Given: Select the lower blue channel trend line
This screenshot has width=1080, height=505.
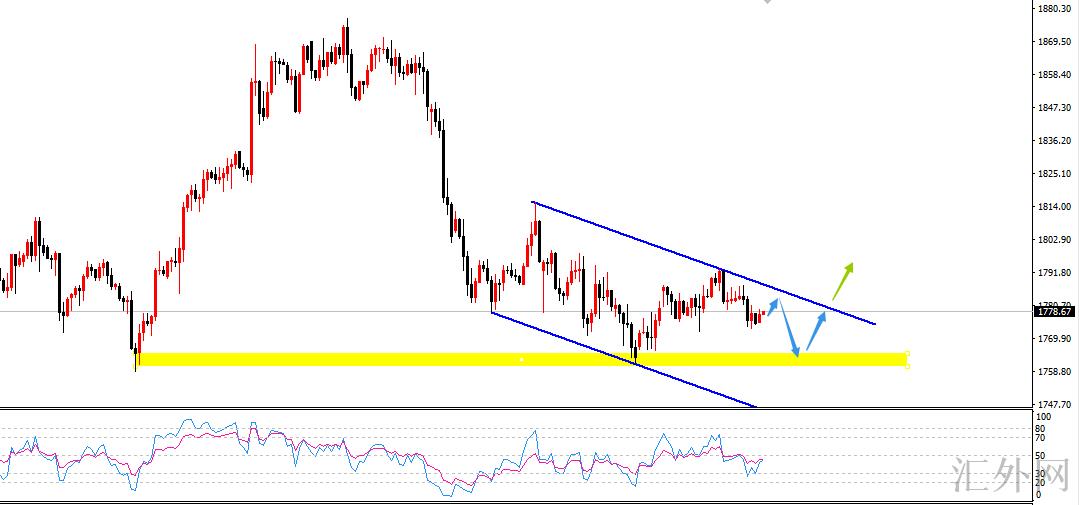Looking at the screenshot, I should [x=624, y=360].
